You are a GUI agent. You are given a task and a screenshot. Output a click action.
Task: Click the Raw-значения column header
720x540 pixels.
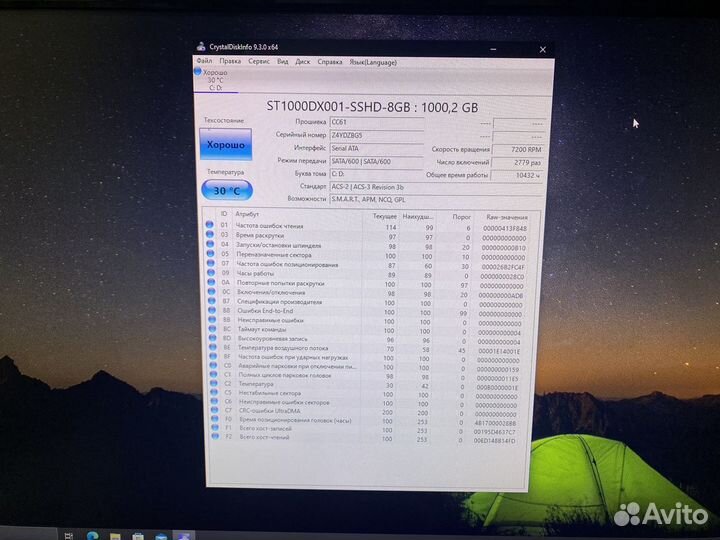pos(506,217)
